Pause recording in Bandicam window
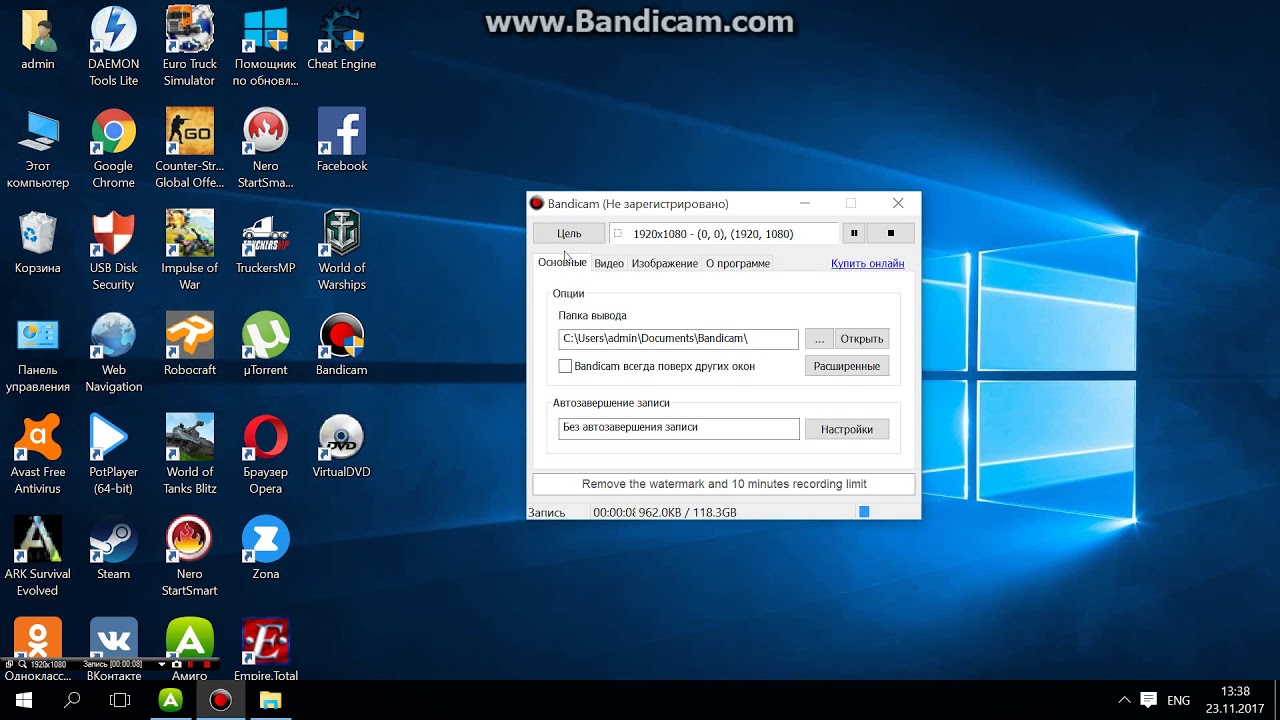 (x=854, y=233)
